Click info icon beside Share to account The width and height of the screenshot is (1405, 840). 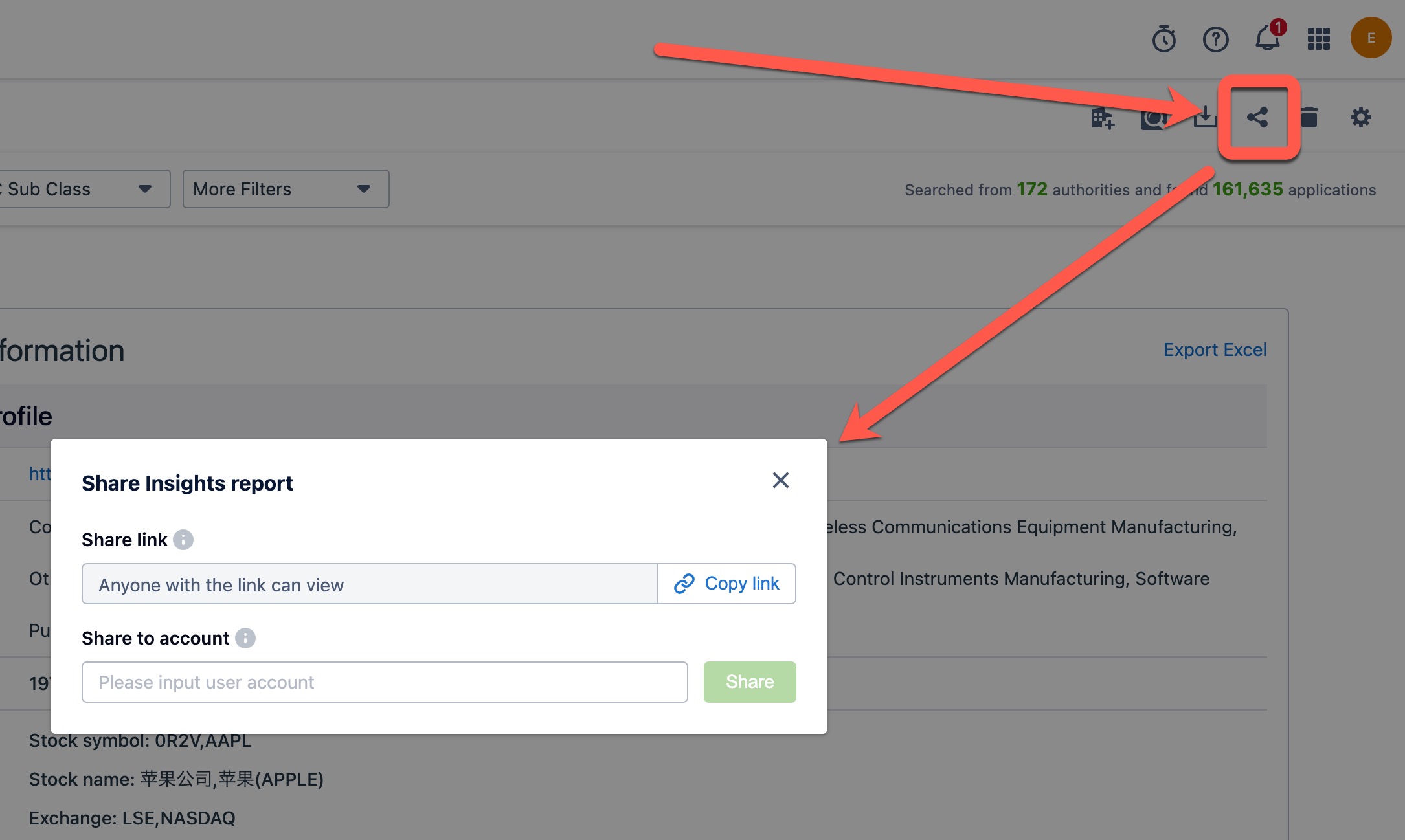pos(245,638)
